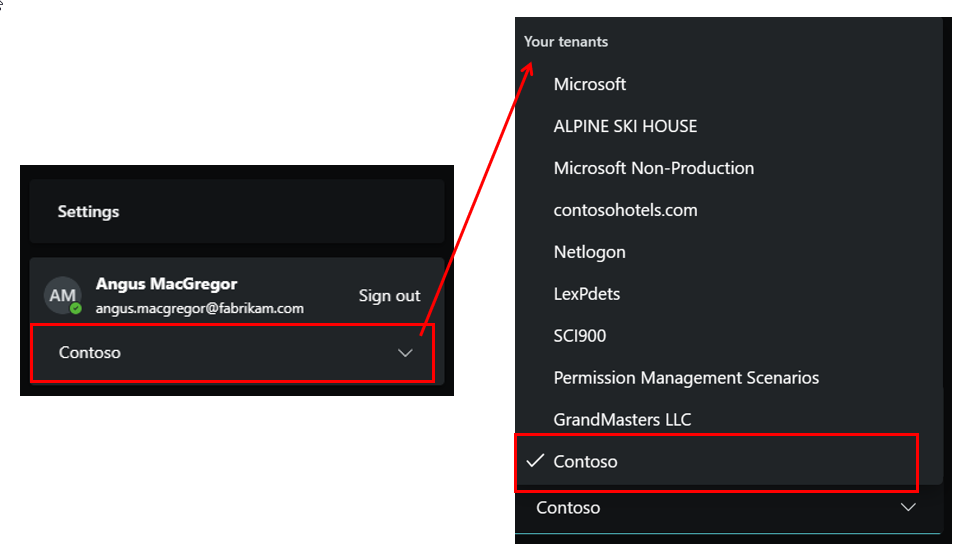969x559 pixels.
Task: Select Permission Management Scenarios tenant
Action: point(686,378)
